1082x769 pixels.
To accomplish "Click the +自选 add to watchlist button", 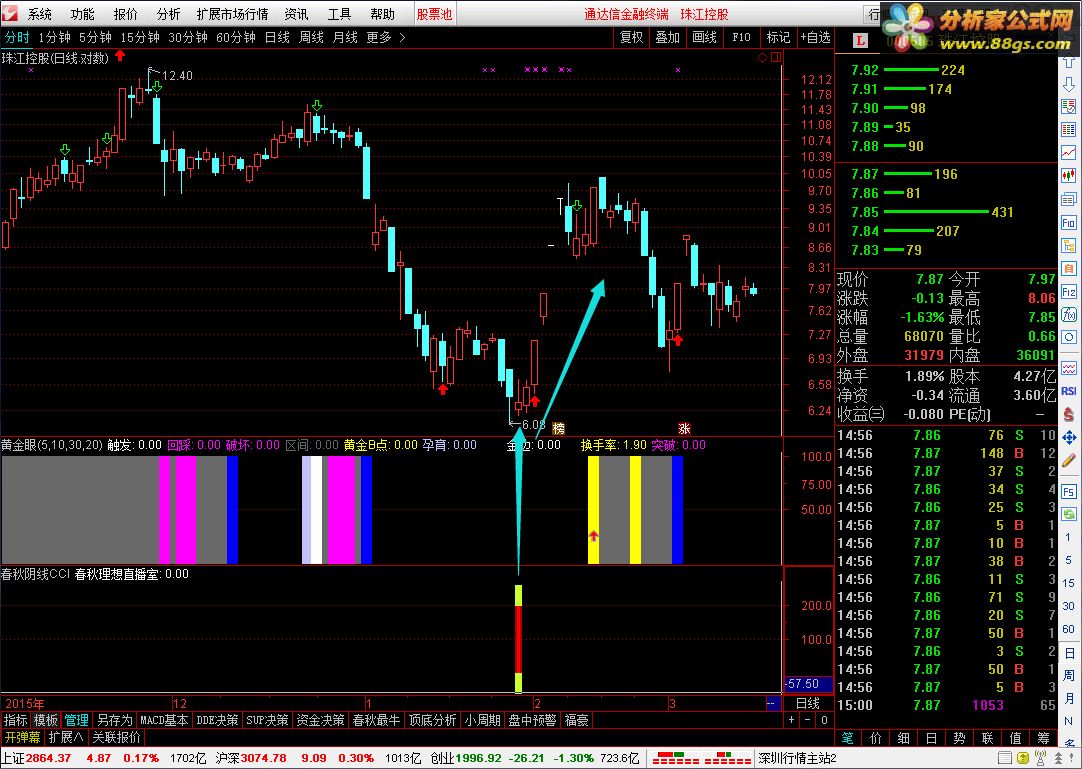I will [815, 37].
